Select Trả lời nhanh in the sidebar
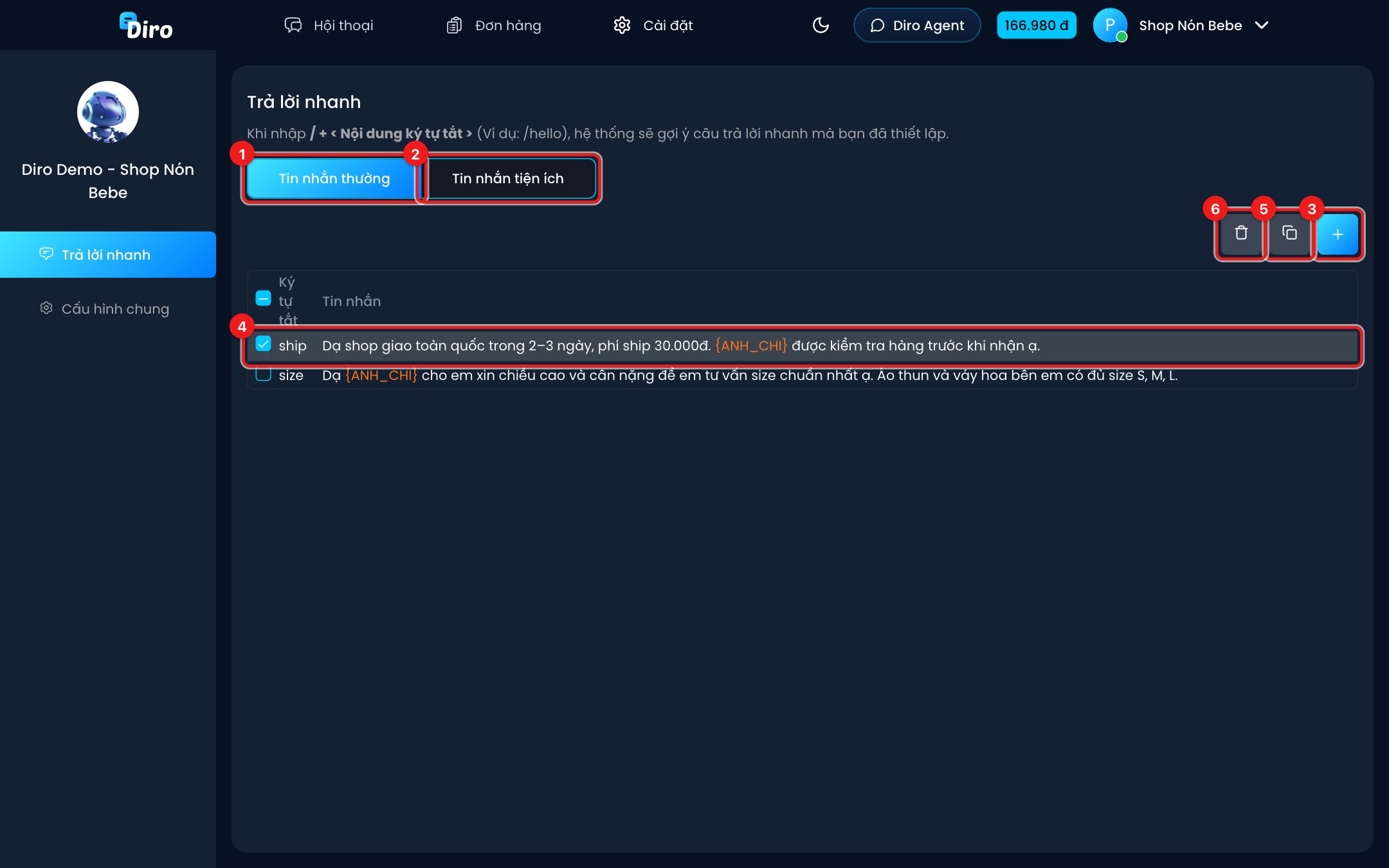 (x=108, y=255)
